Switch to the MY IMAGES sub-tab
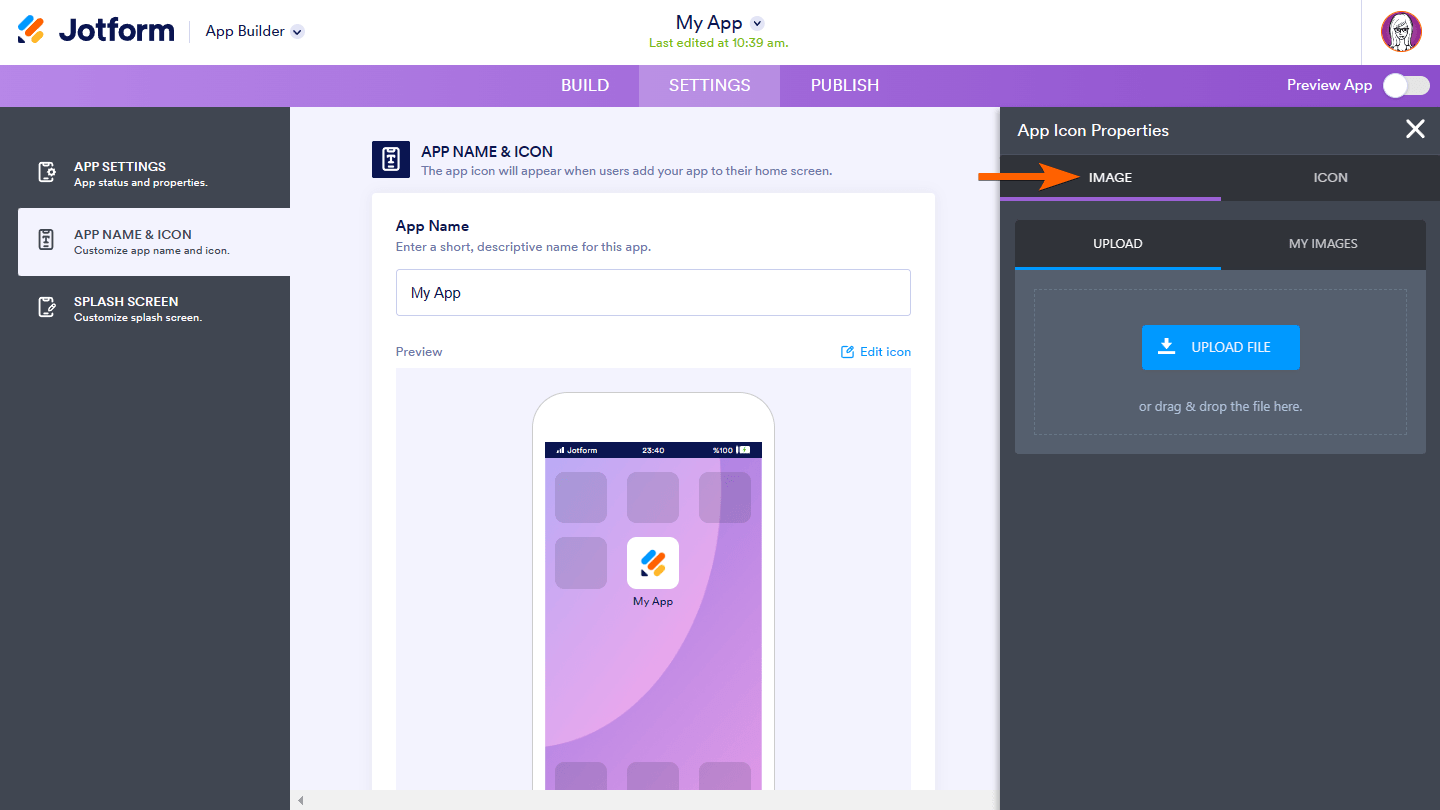The width and height of the screenshot is (1440, 810). (1323, 244)
